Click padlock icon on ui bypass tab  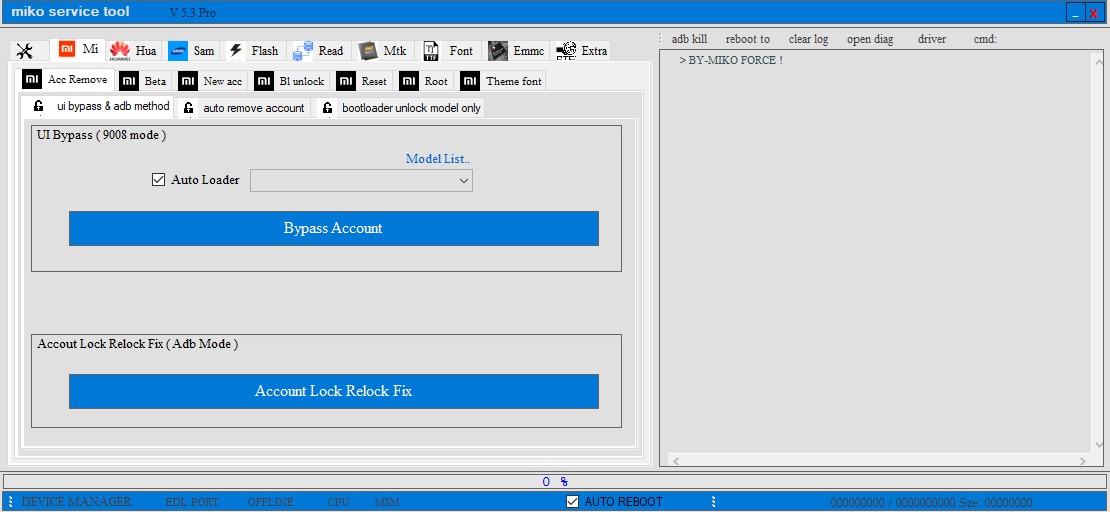click(39, 107)
